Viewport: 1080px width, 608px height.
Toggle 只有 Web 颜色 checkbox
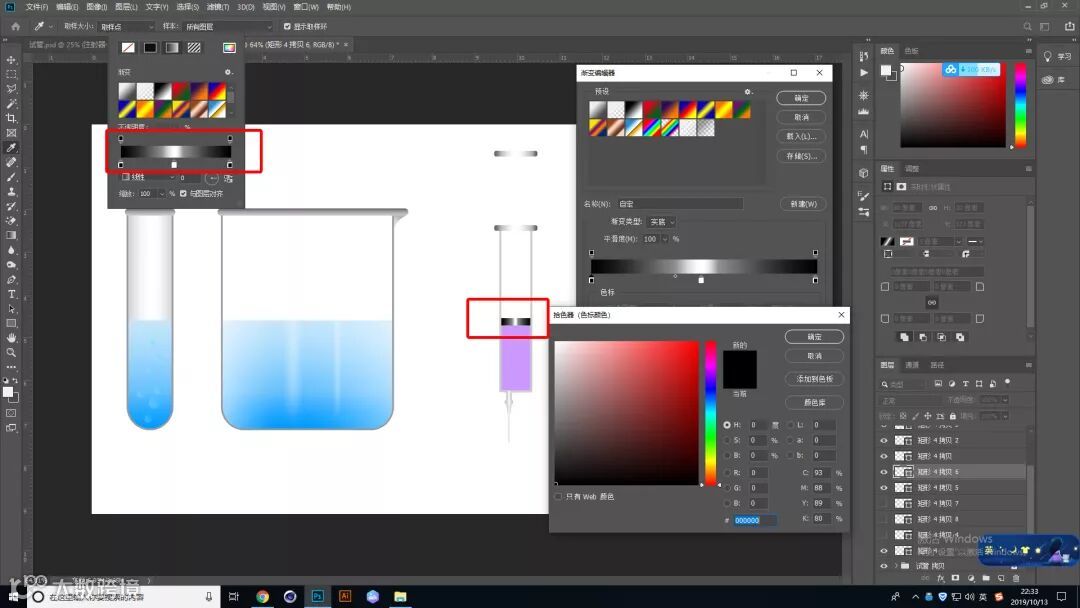coord(559,496)
